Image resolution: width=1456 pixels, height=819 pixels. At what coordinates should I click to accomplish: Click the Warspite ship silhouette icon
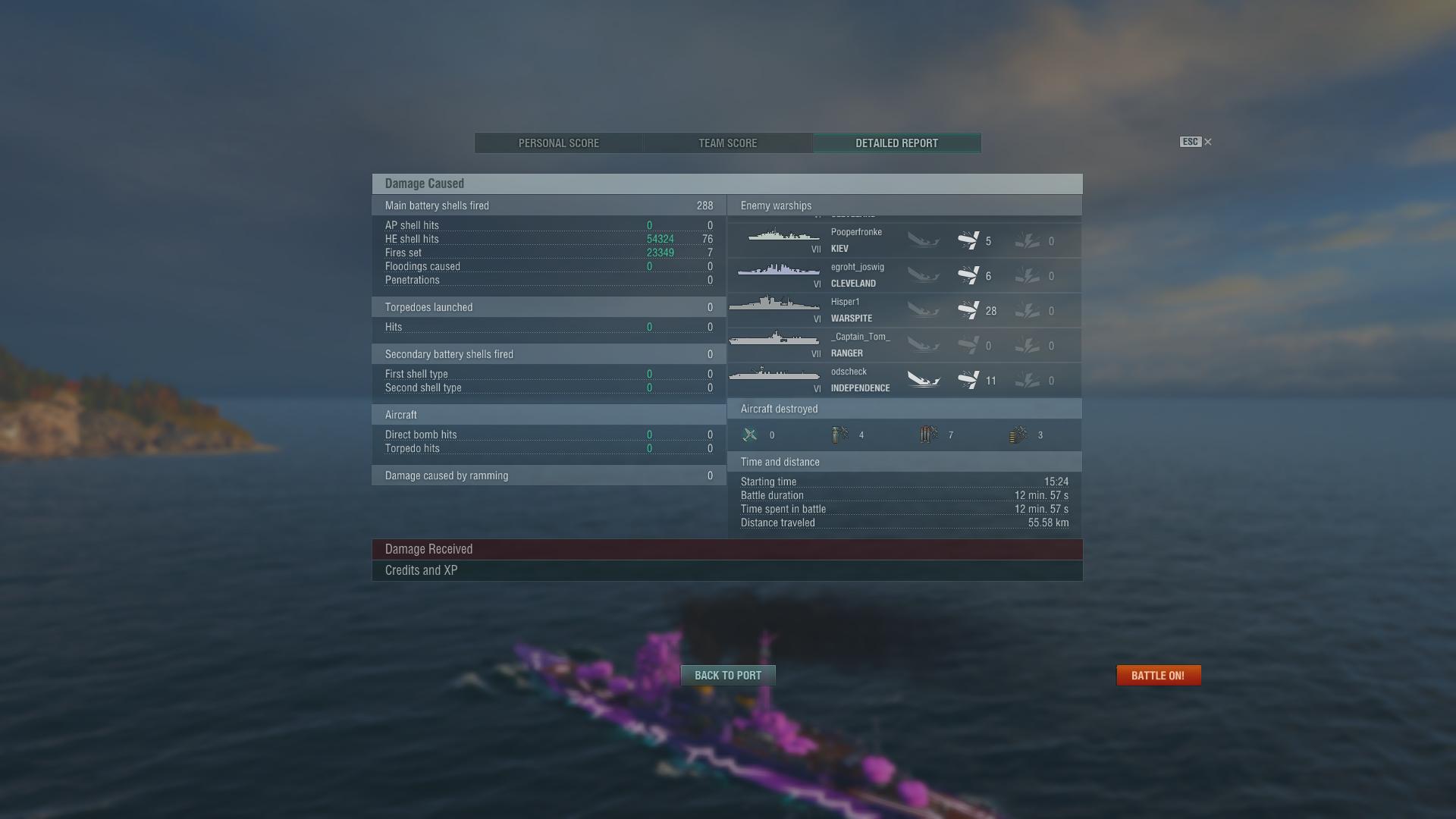[x=774, y=303]
